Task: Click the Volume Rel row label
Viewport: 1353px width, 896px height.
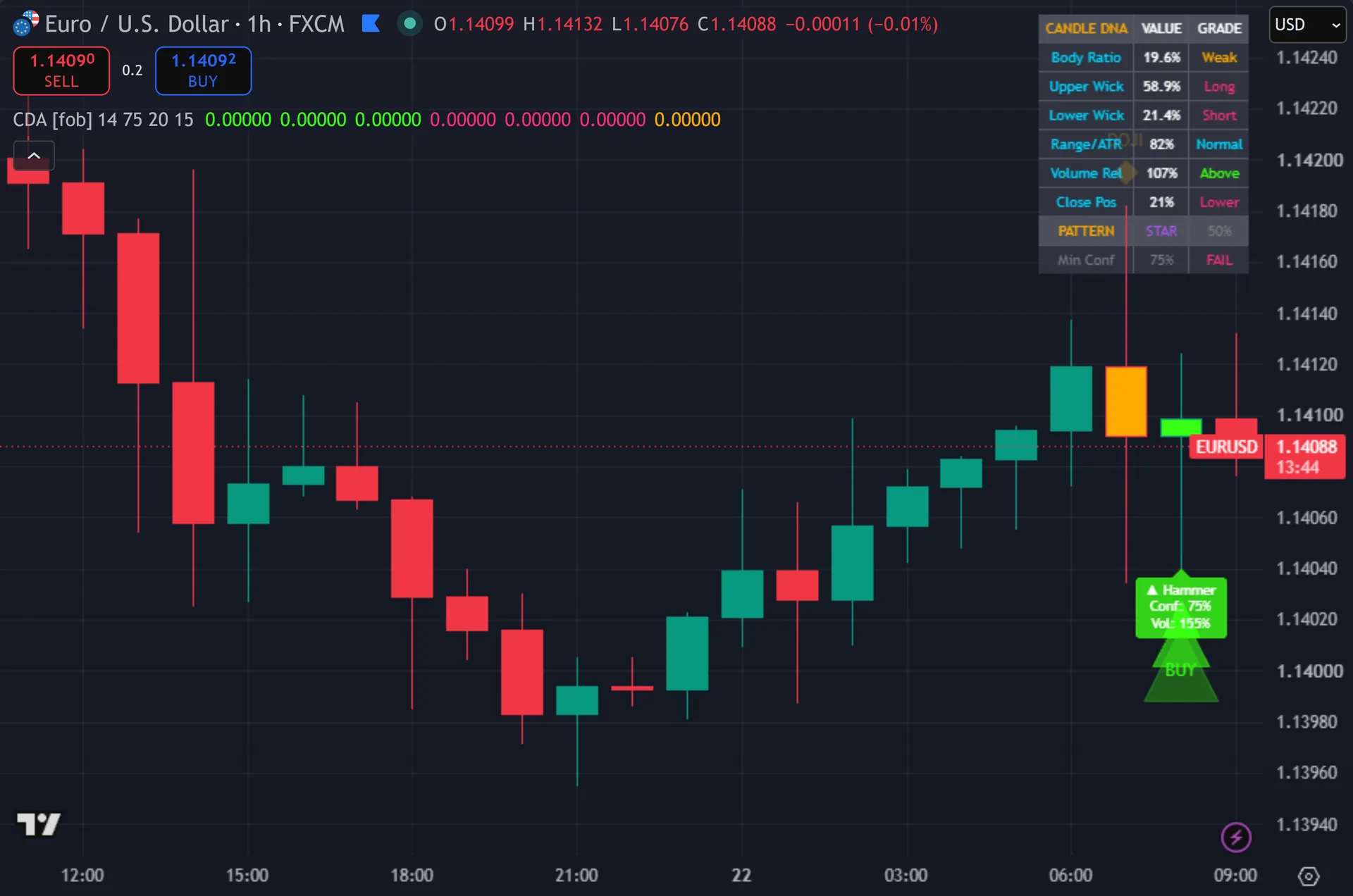Action: click(1086, 173)
